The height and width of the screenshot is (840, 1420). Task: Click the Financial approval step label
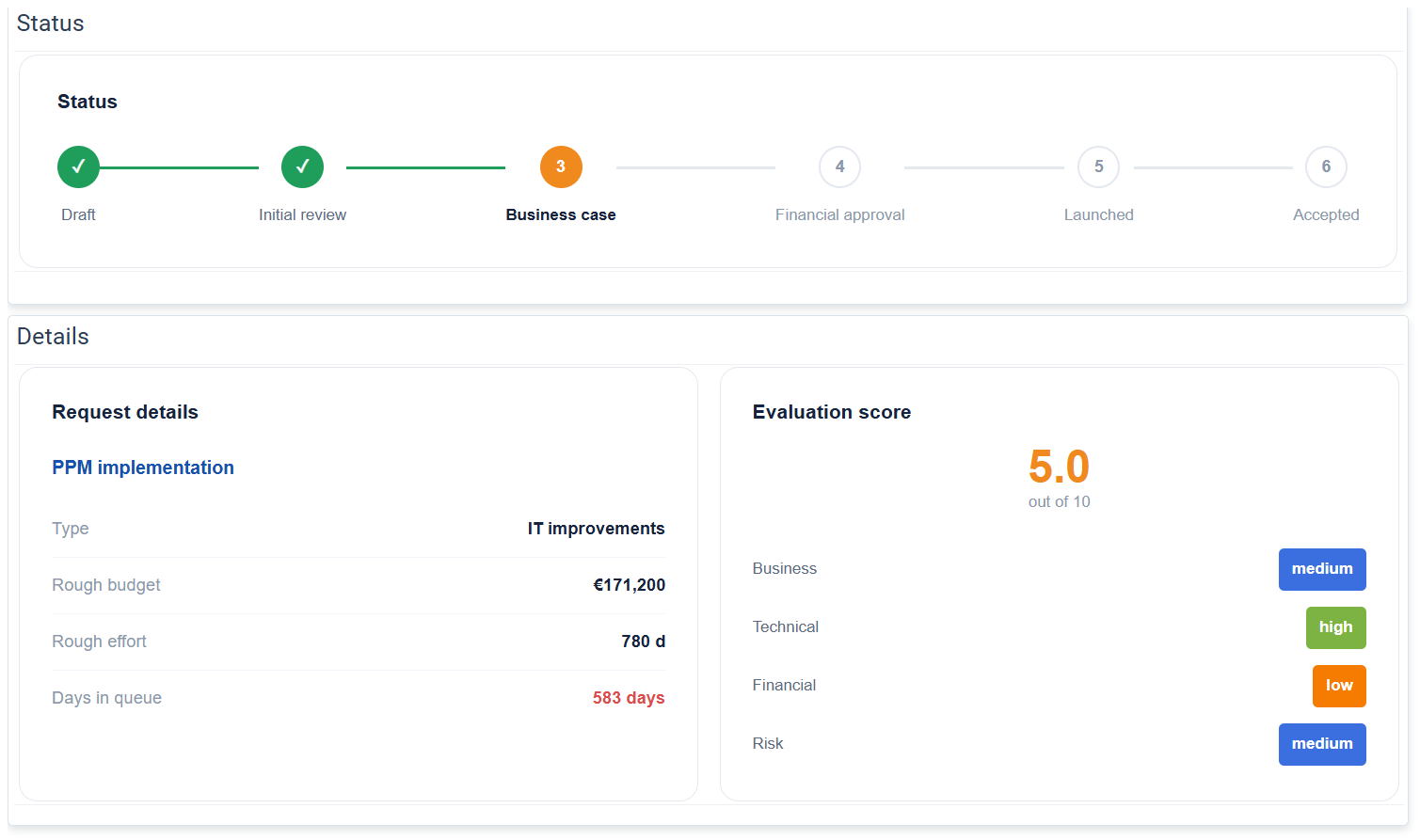point(840,215)
